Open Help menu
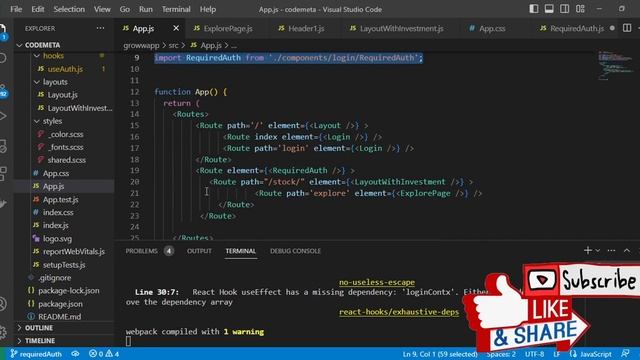The height and width of the screenshot is (360, 640). (208, 9)
